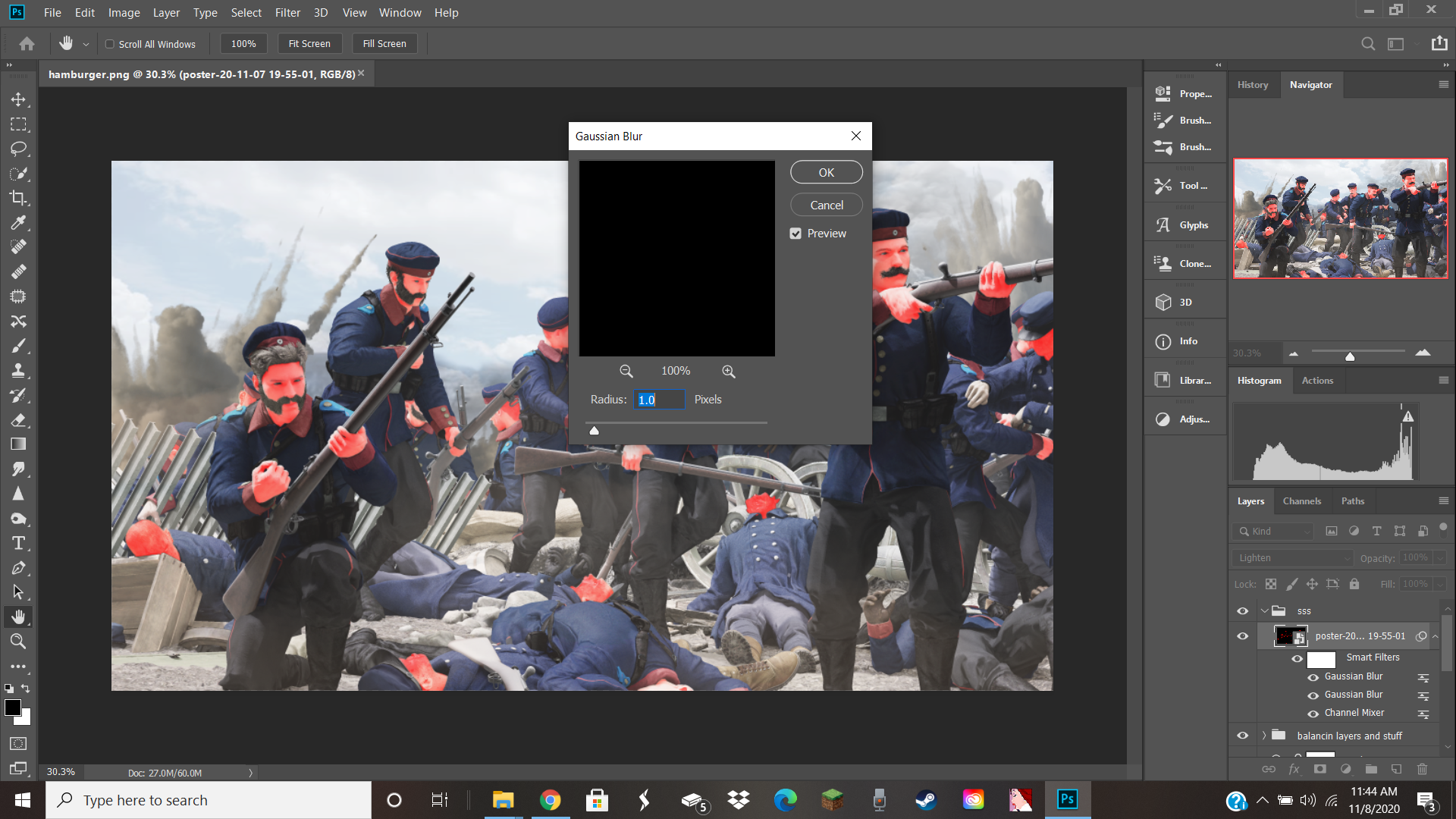Click the Gaussian Blur radius slider handle
The width and height of the screenshot is (1456, 819).
click(595, 431)
